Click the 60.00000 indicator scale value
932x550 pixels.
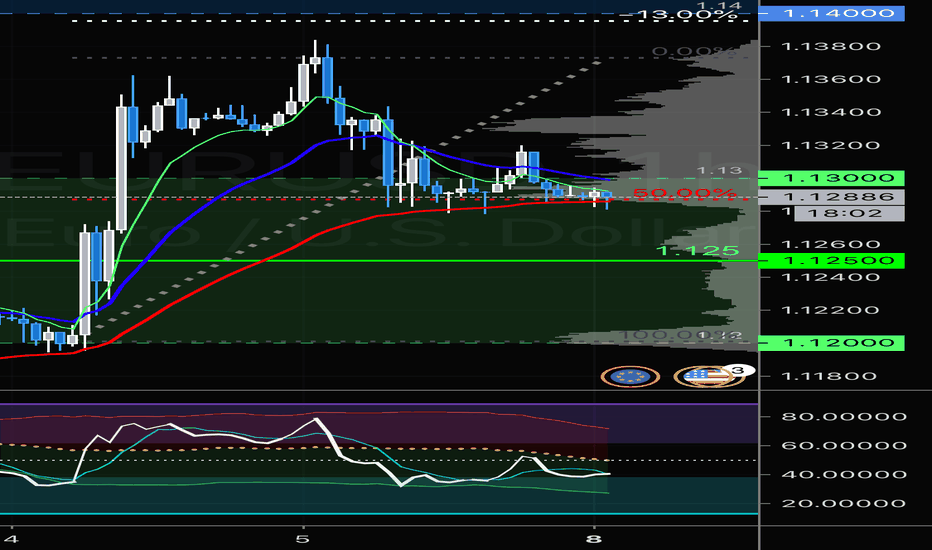click(x=844, y=445)
